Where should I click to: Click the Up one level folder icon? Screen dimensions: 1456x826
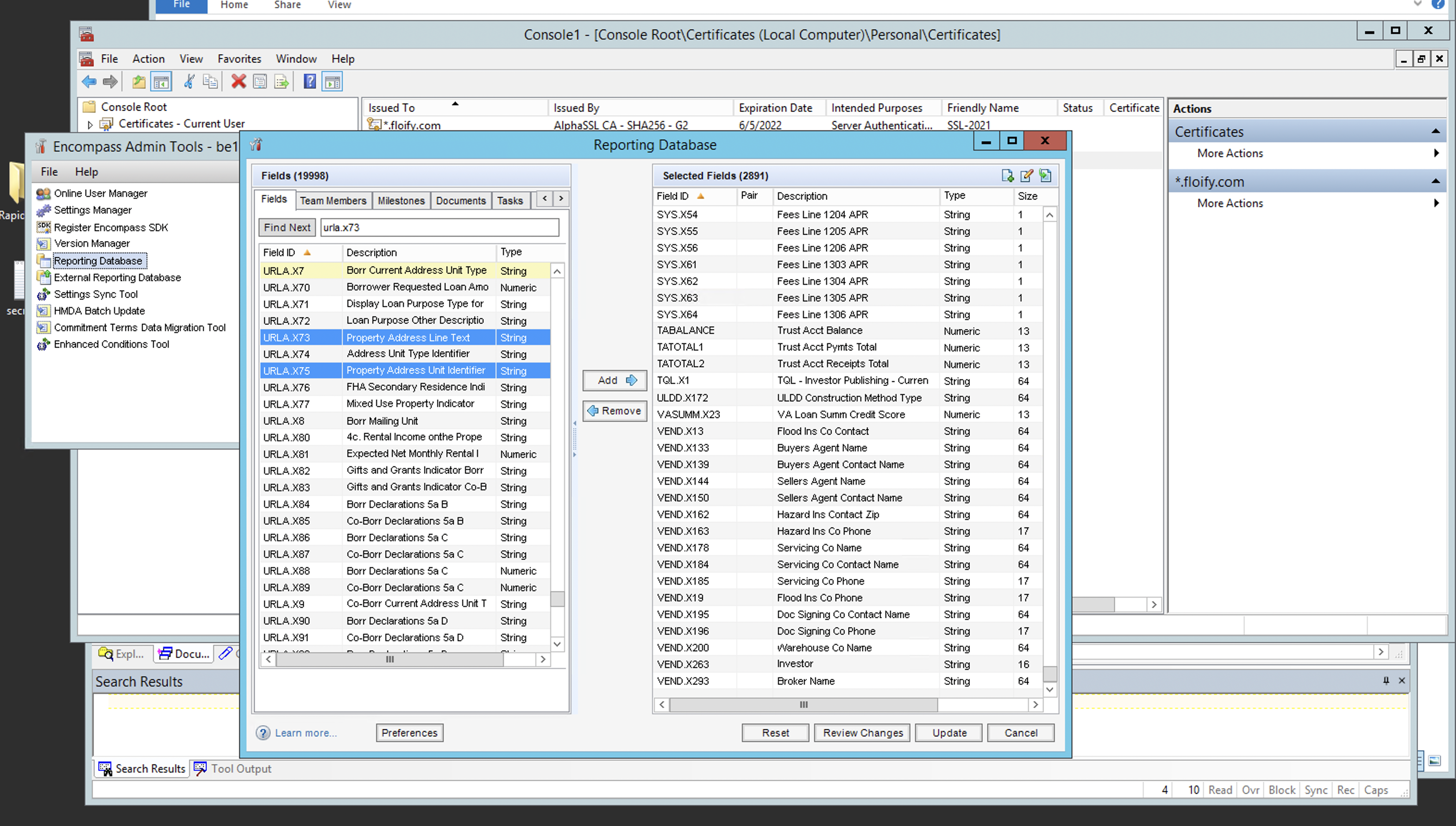(139, 82)
